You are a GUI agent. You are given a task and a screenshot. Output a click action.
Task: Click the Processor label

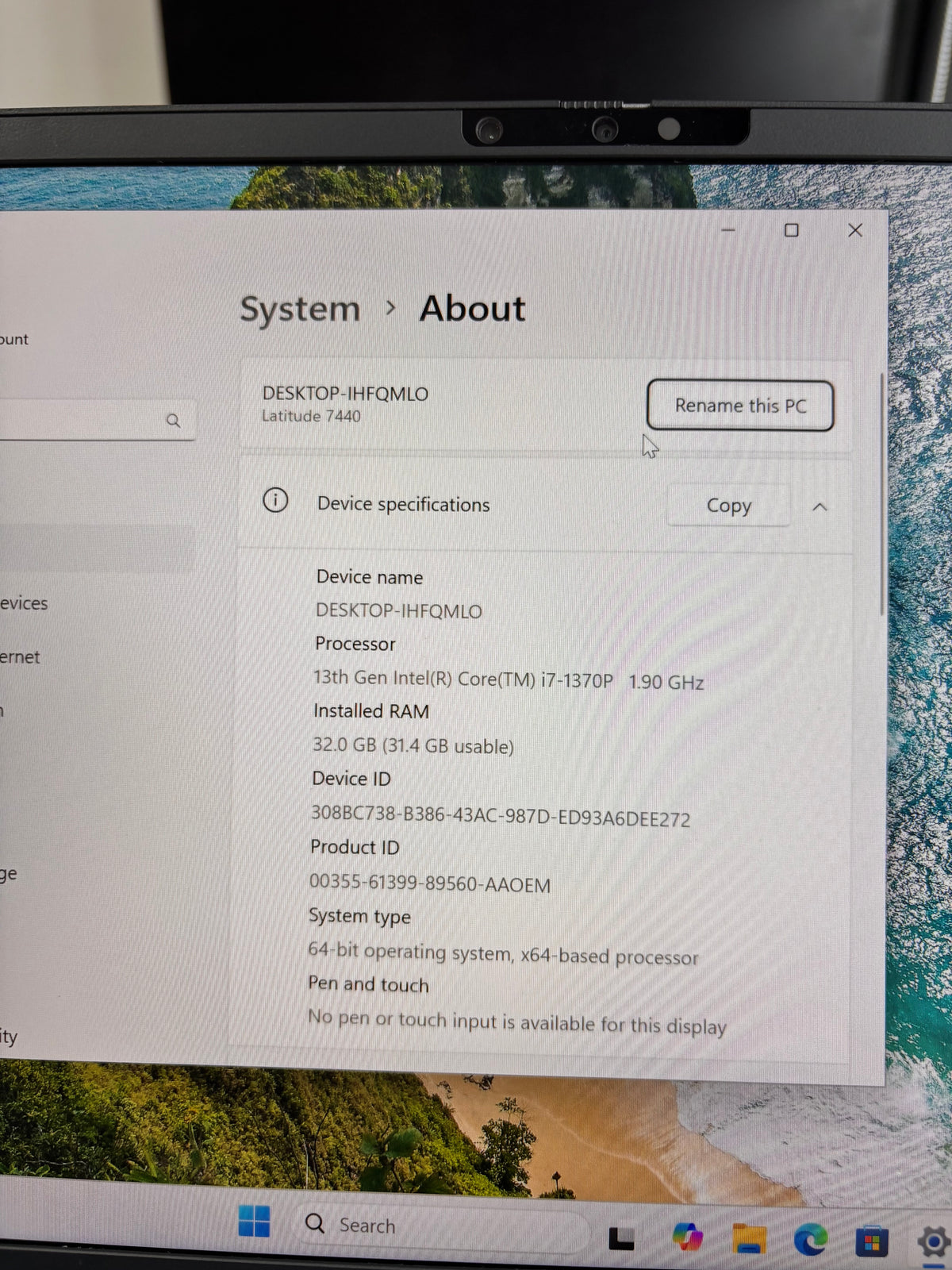click(x=355, y=644)
